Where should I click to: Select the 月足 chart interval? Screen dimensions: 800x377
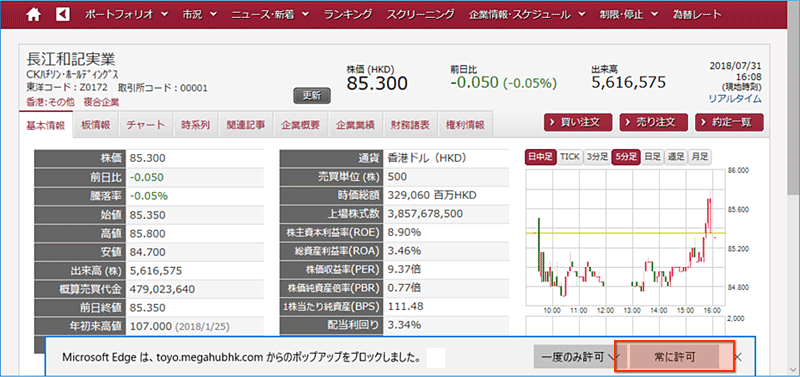[699, 157]
